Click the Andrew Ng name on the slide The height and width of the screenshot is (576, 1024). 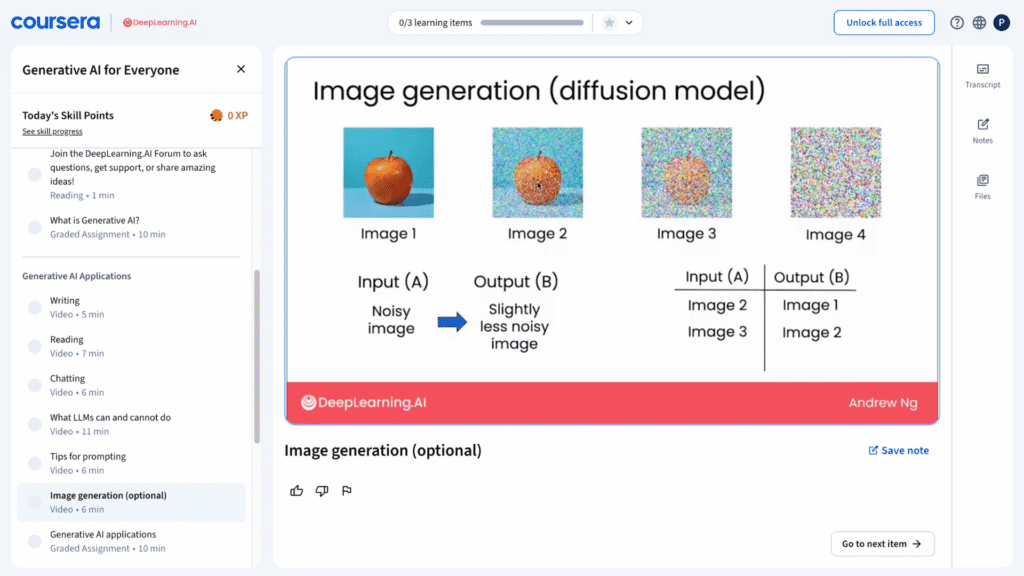coord(883,403)
